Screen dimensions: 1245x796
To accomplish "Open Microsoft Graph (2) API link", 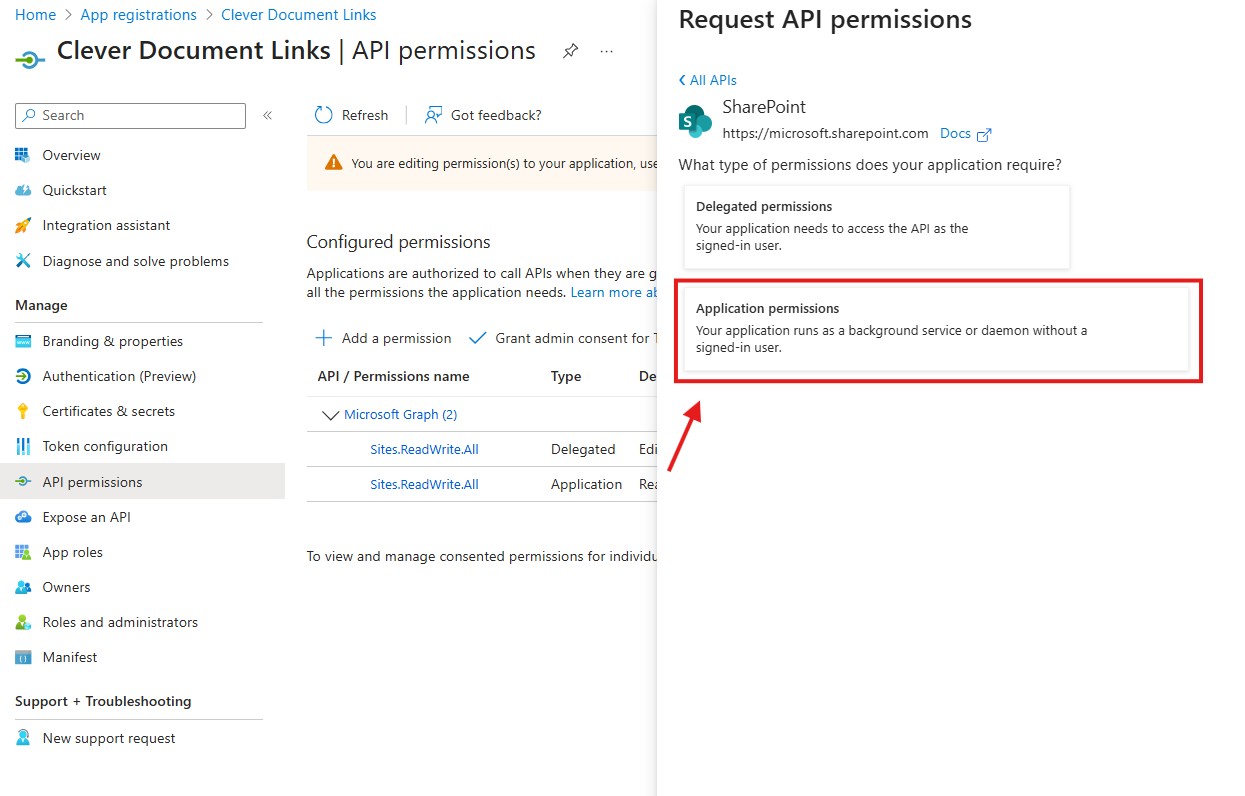I will 400,414.
